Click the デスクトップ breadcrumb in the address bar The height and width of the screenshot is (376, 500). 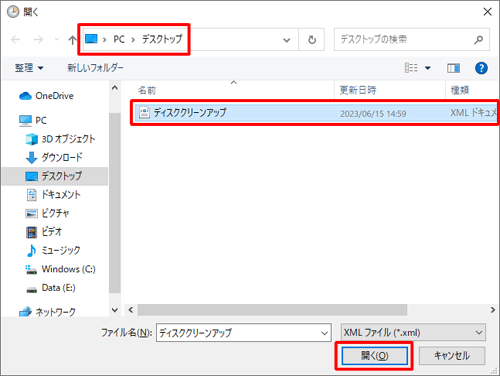point(162,39)
